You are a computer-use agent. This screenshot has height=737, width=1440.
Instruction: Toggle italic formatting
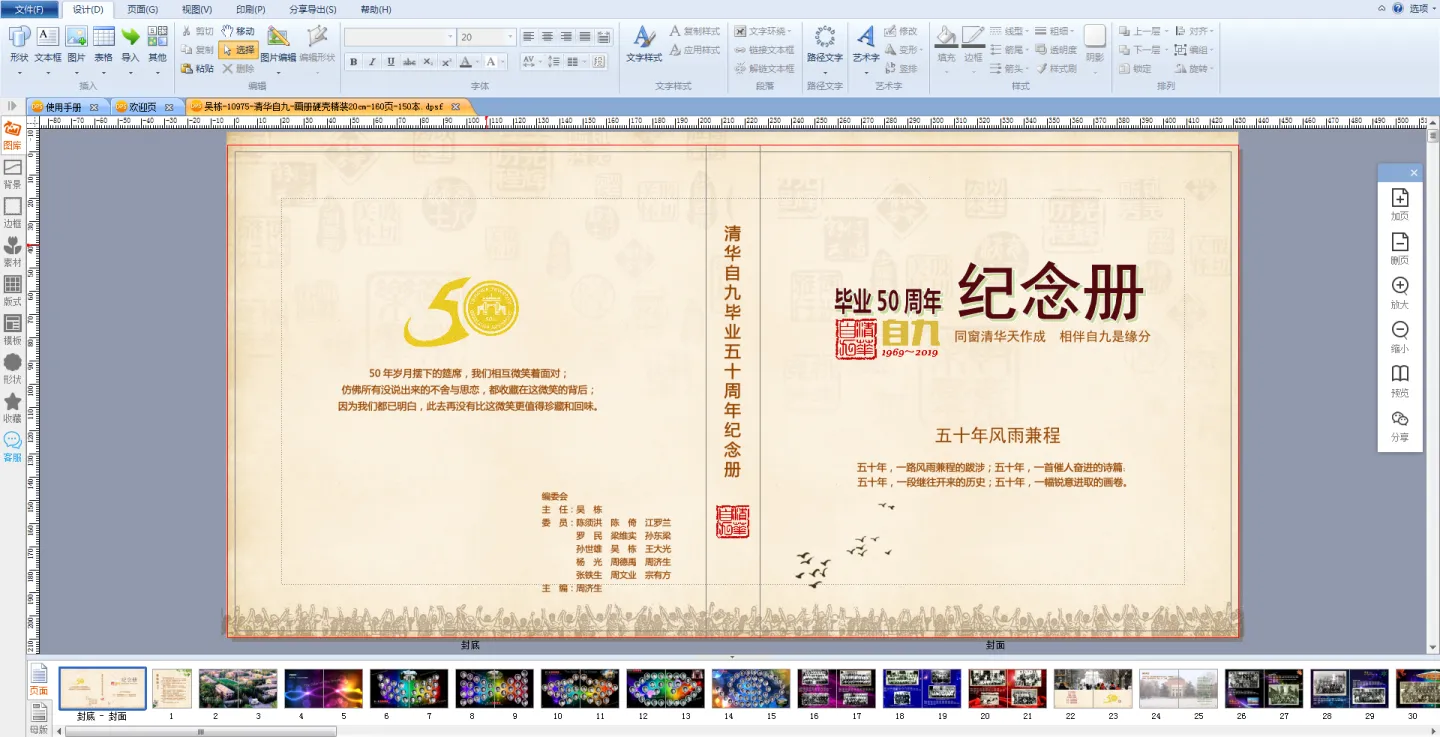[372, 62]
